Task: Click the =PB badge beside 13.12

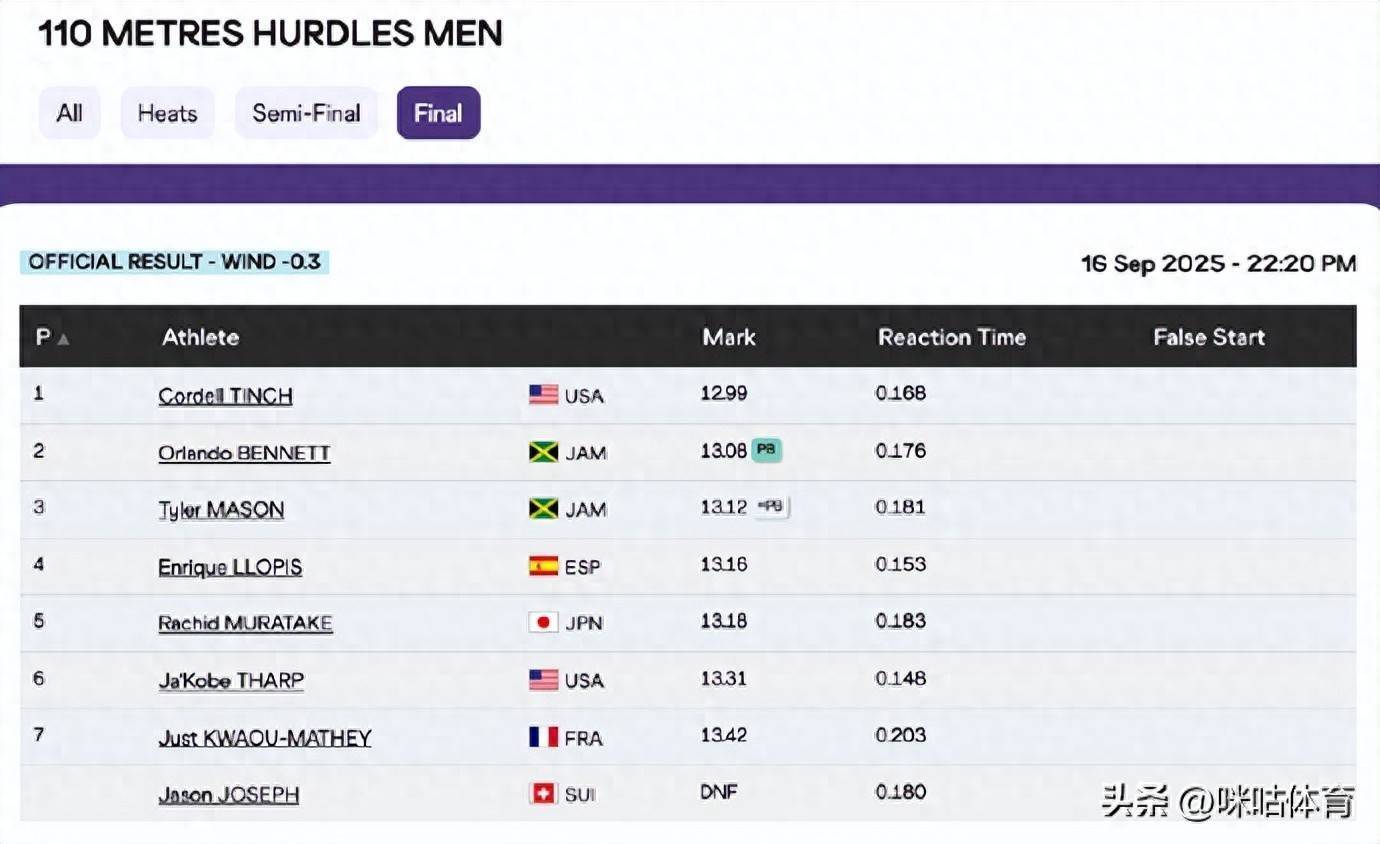Action: [771, 507]
